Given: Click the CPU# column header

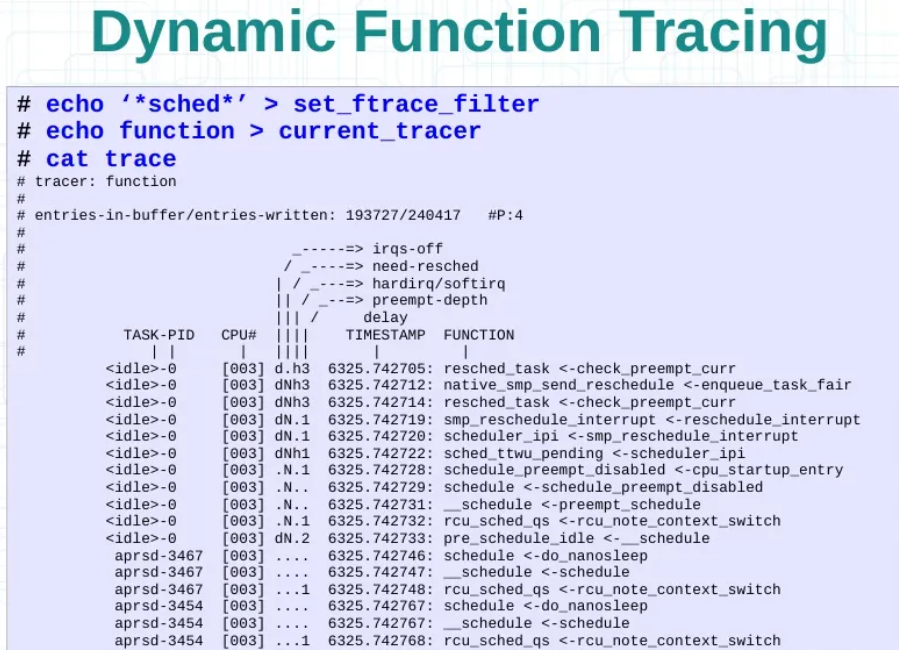Looking at the screenshot, I should pos(239,335).
